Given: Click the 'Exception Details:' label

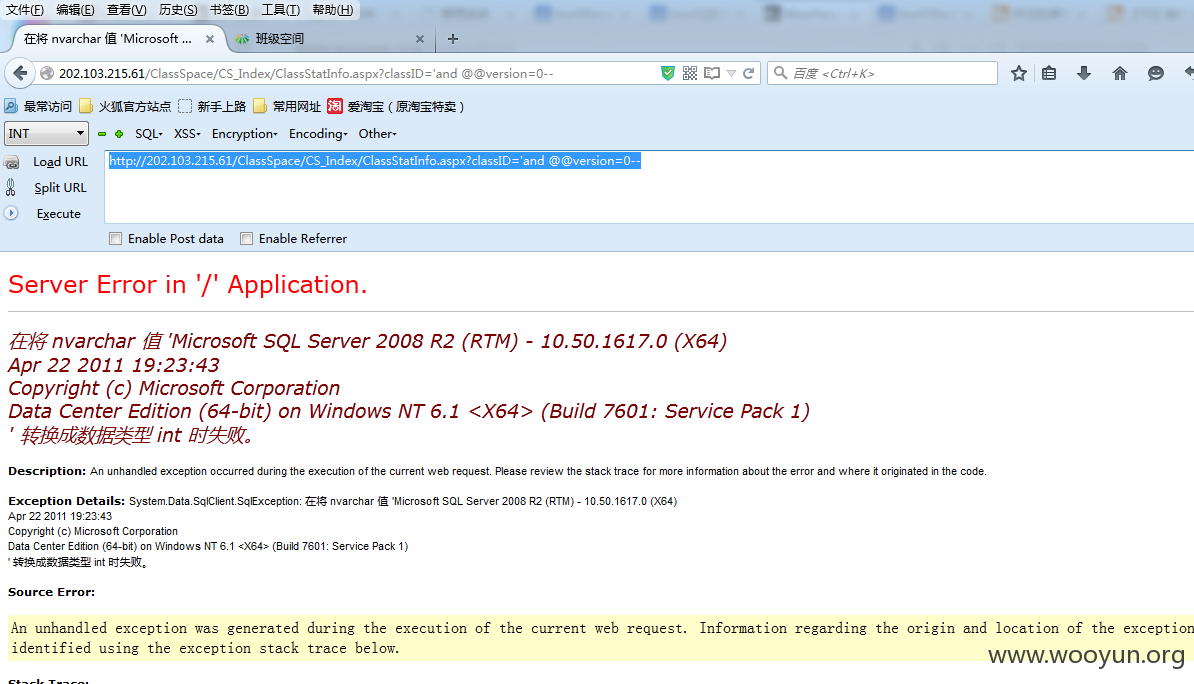Looking at the screenshot, I should pyautogui.click(x=66, y=500).
